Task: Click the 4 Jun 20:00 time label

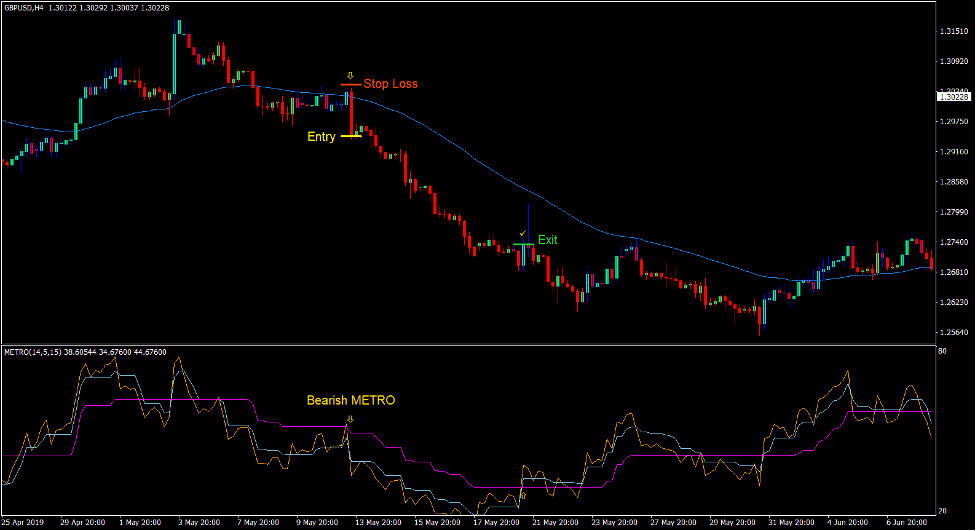Action: (848, 522)
